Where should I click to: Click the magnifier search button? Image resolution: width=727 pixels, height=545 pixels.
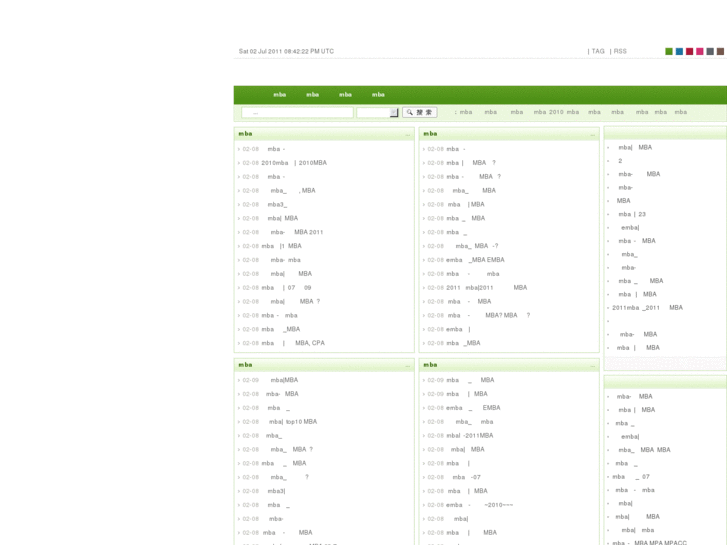point(420,112)
